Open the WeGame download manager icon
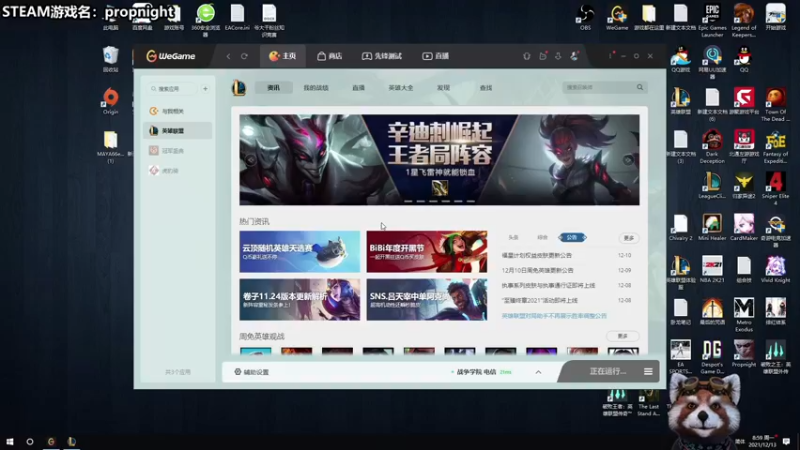The image size is (800, 450). 558,56
